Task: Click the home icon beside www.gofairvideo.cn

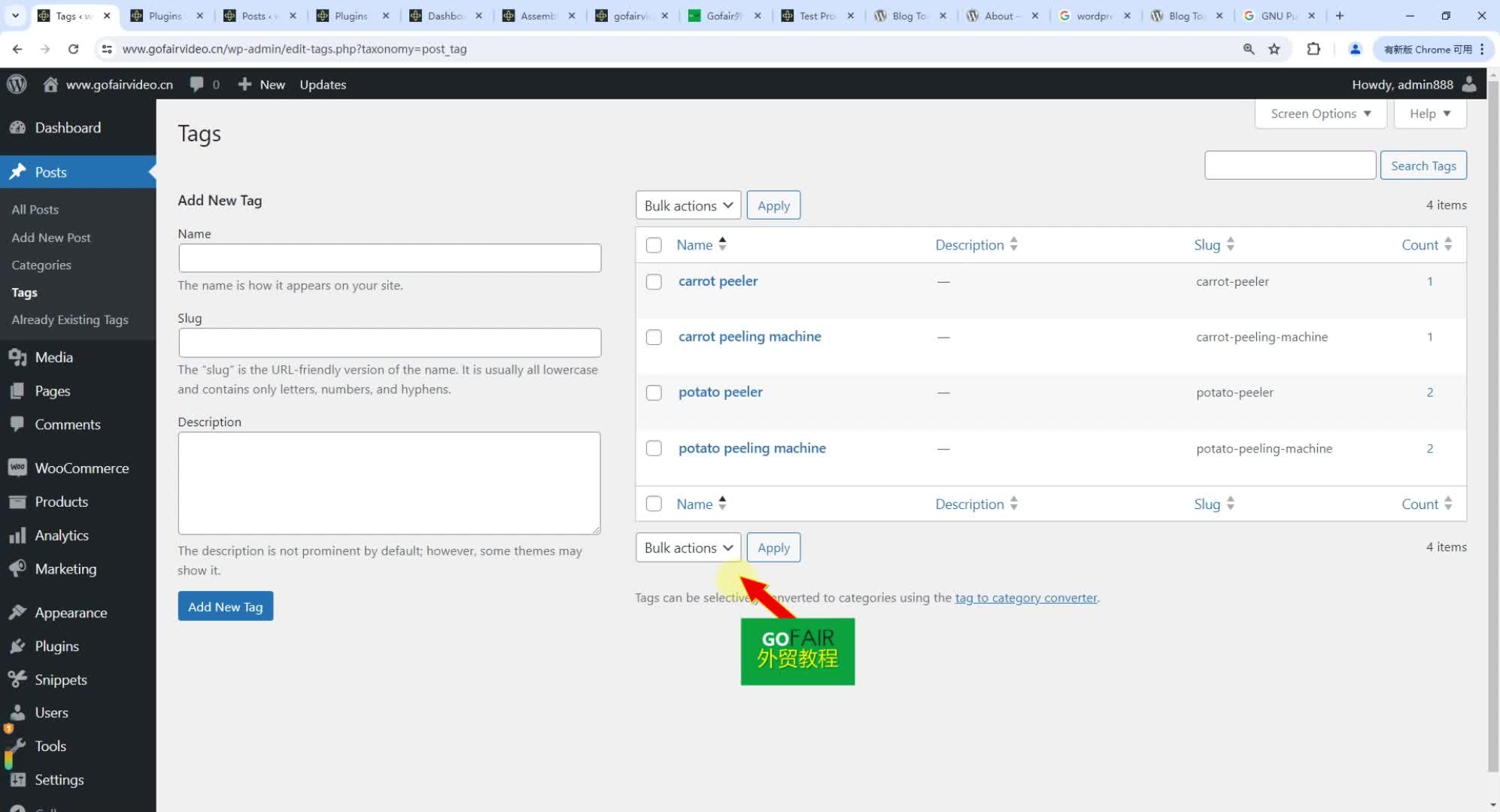Action: [x=50, y=84]
